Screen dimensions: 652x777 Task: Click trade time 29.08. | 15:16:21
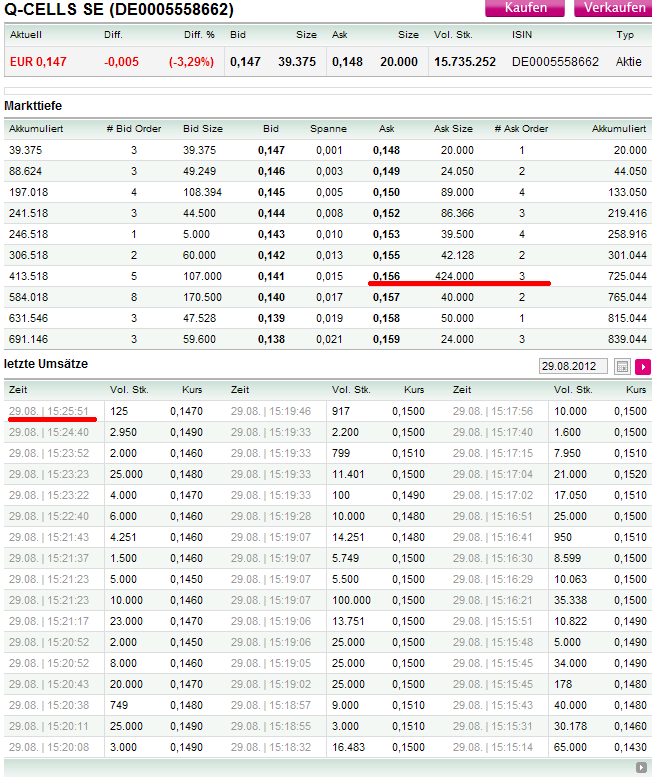[x=493, y=600]
